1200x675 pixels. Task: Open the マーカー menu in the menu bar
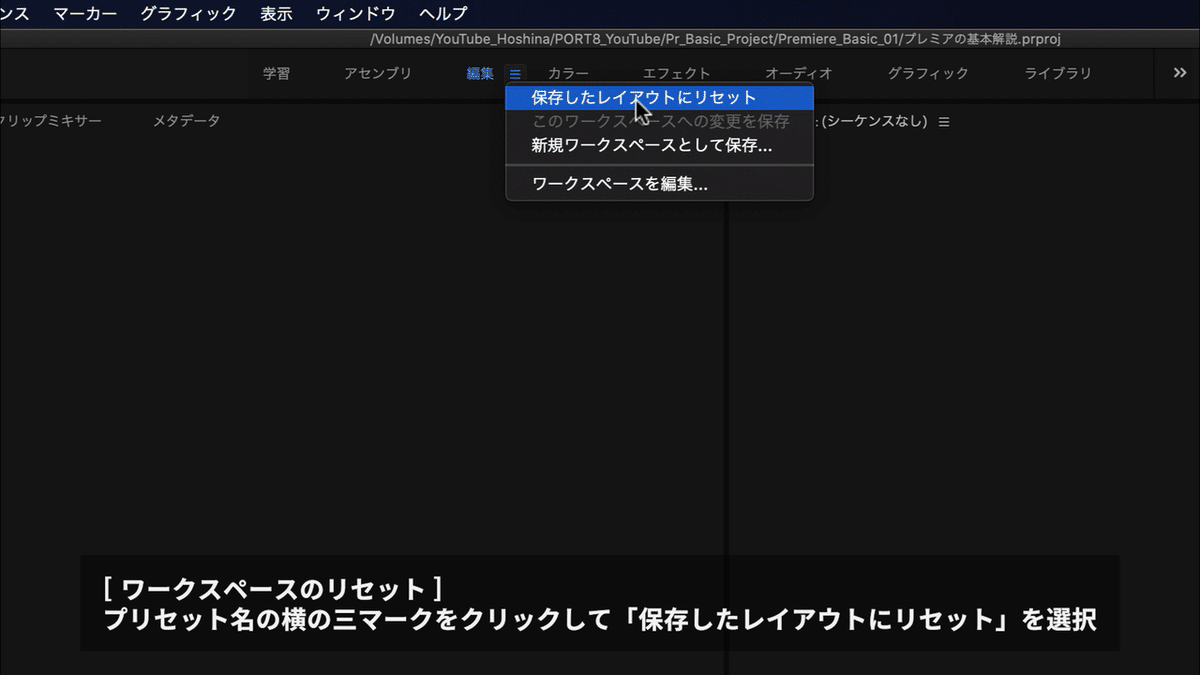point(85,14)
